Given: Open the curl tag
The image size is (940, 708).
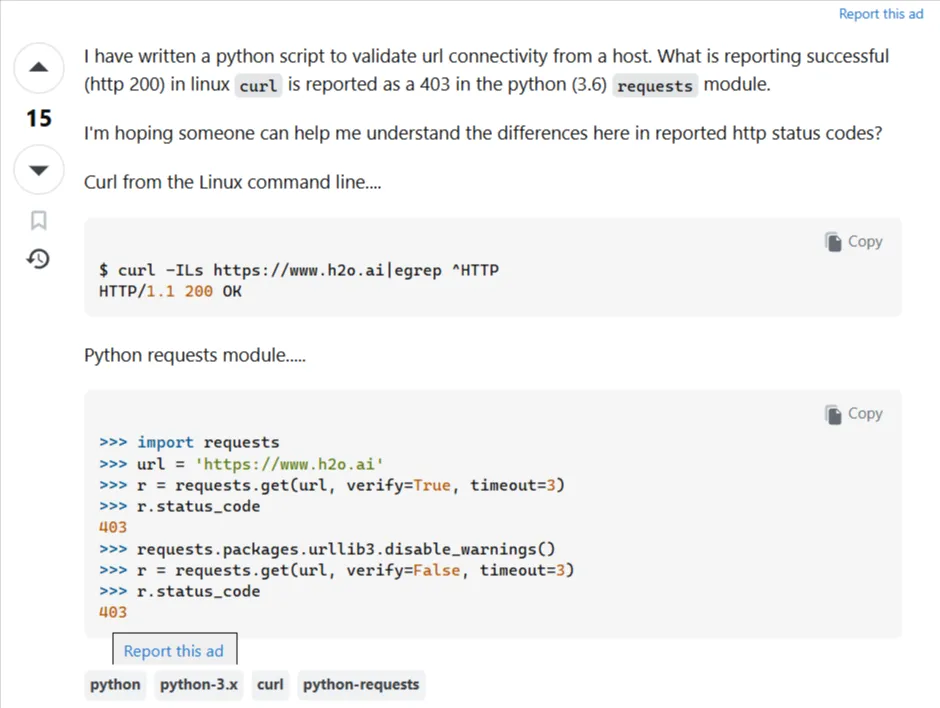Looking at the screenshot, I should 270,685.
